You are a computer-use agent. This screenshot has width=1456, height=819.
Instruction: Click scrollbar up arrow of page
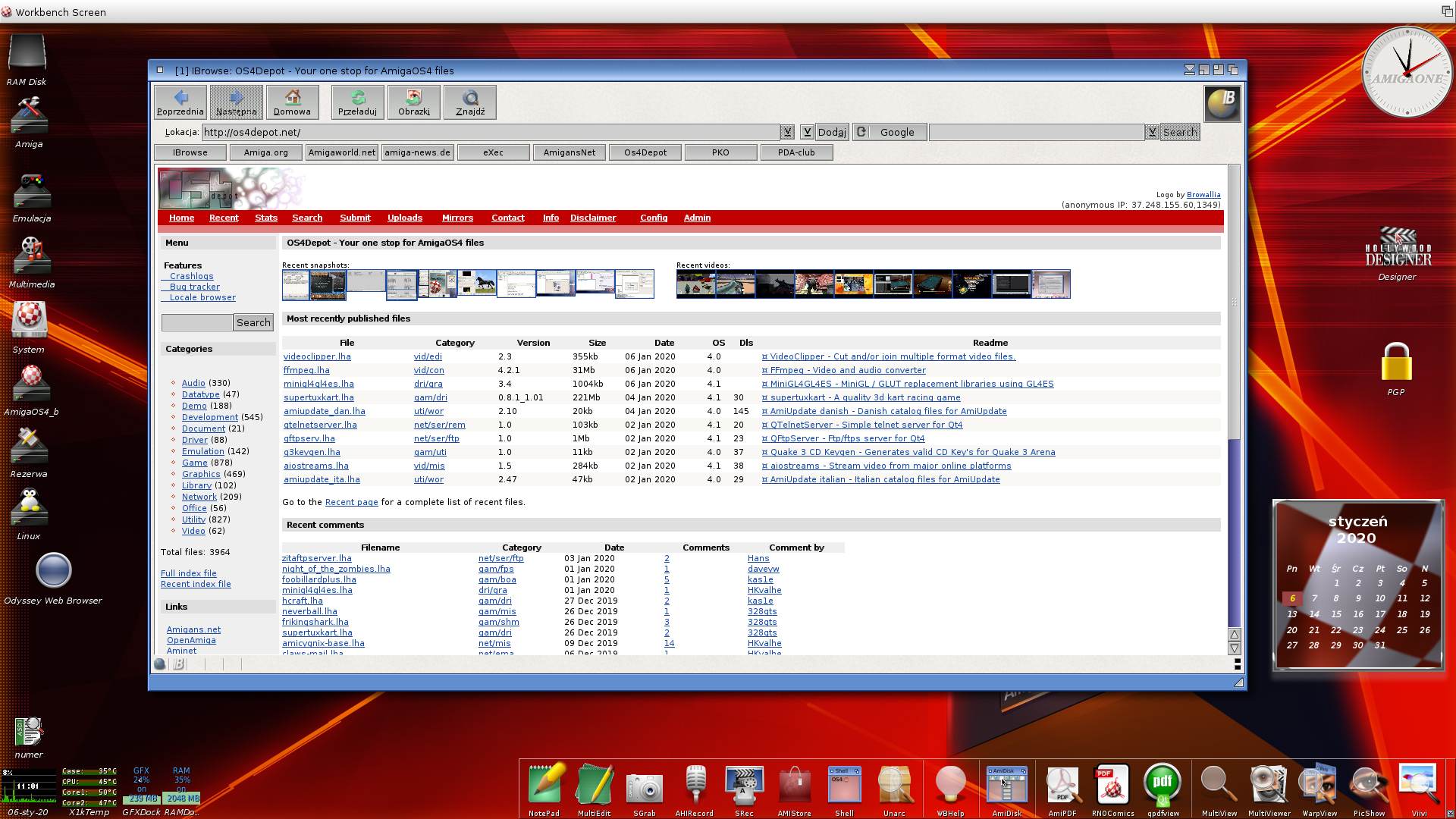(1235, 634)
